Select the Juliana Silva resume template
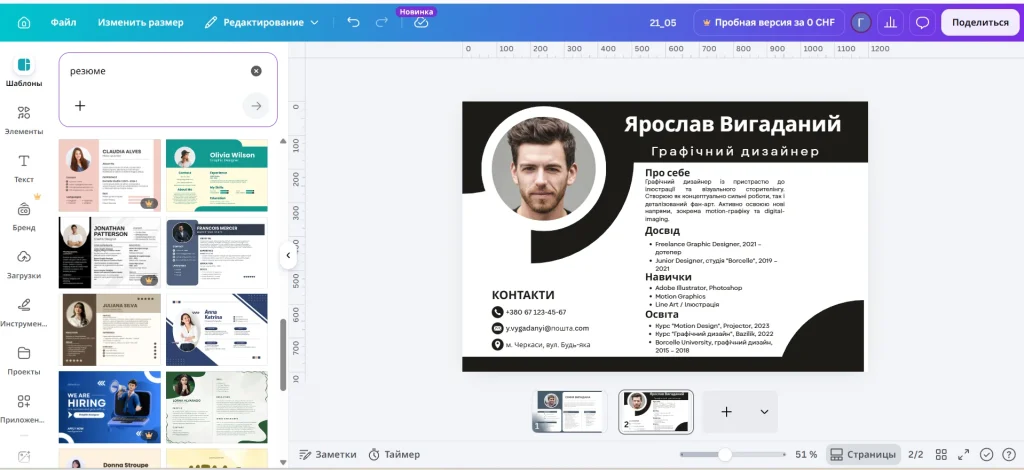 click(110, 330)
